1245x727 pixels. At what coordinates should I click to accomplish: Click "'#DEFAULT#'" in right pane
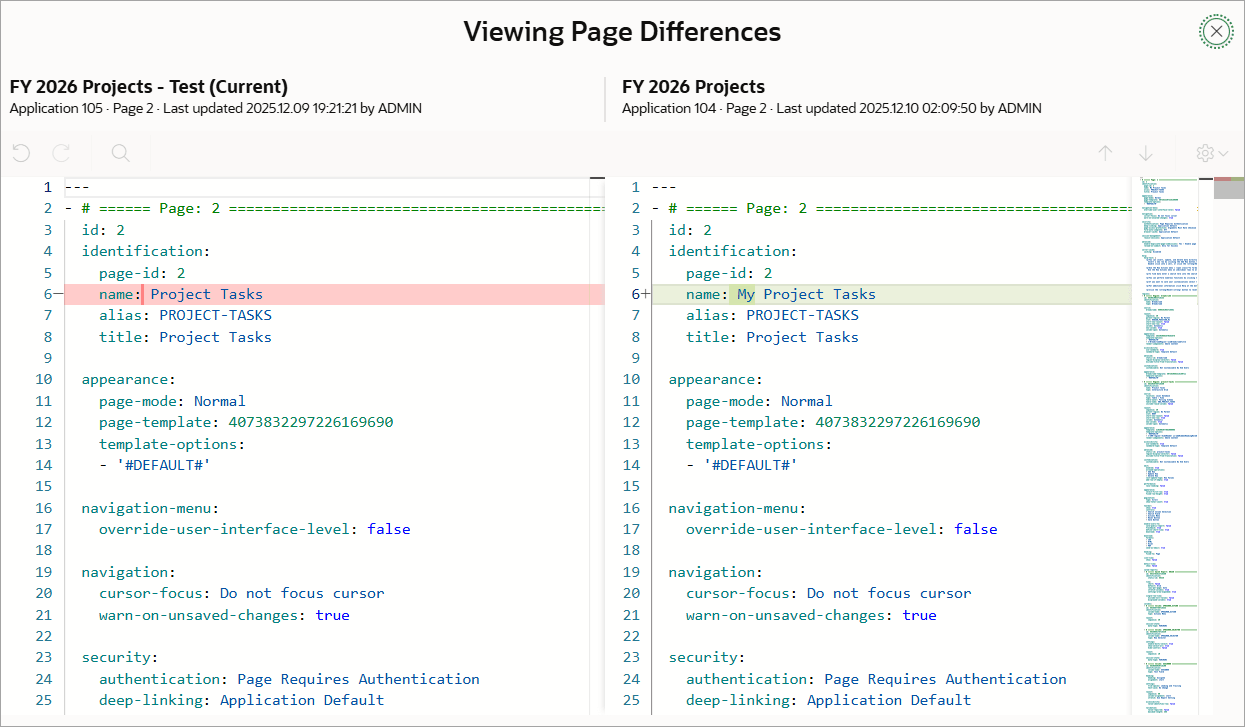coord(750,465)
